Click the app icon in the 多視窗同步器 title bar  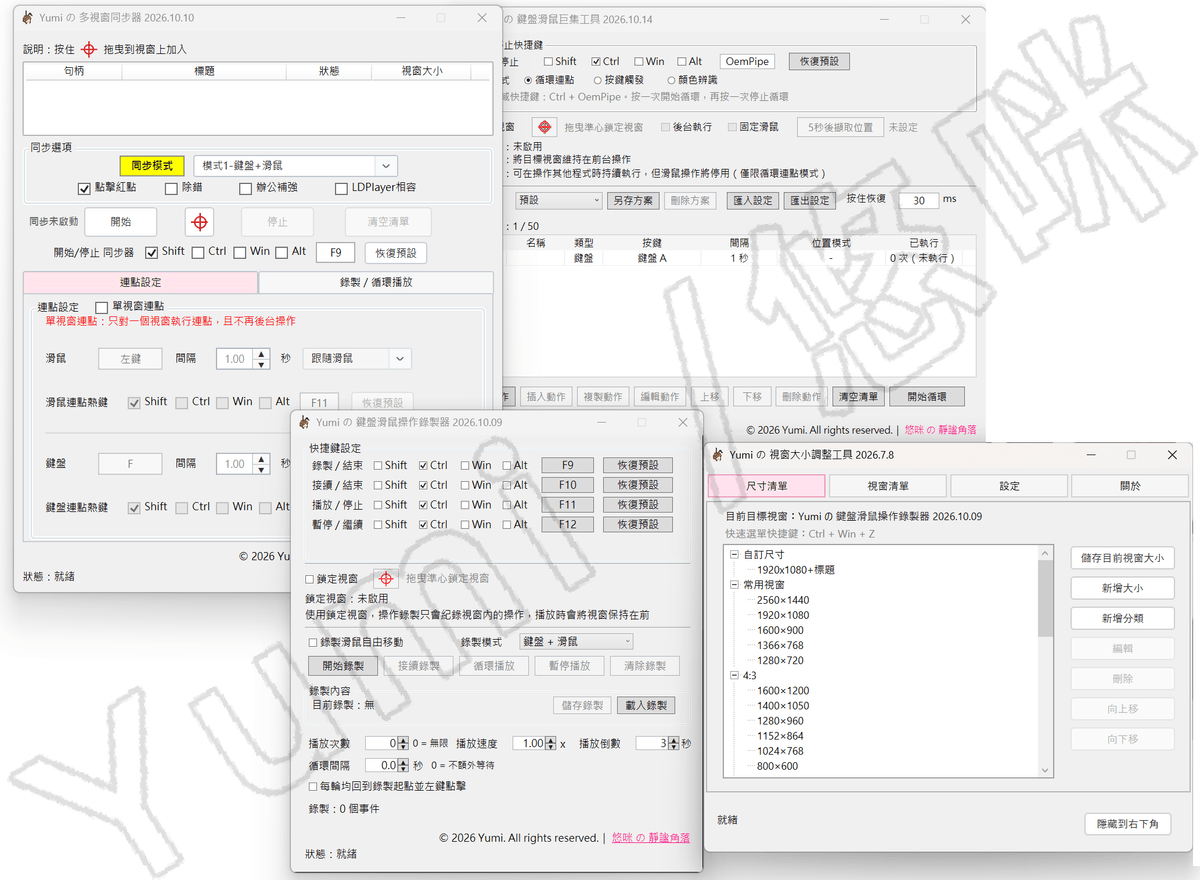[29, 18]
